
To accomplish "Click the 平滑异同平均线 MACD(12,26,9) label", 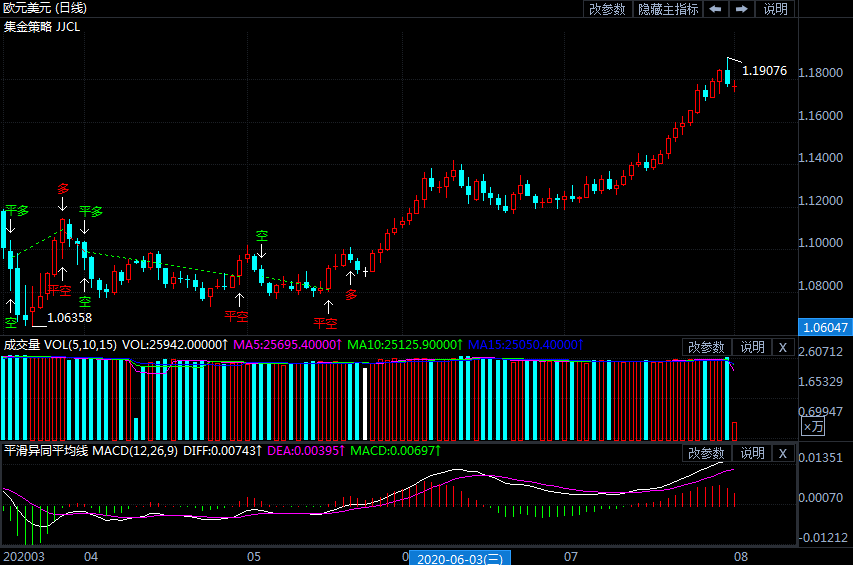I will point(90,452).
